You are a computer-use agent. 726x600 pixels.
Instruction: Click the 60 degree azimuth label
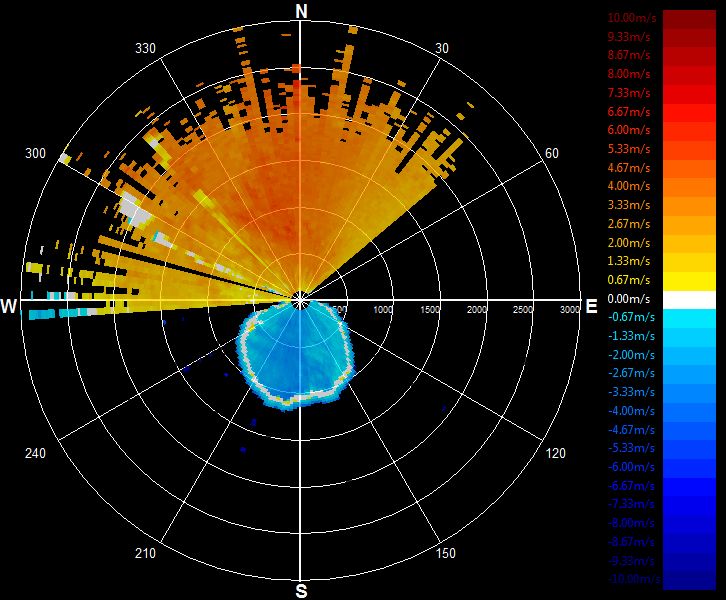tap(551, 153)
